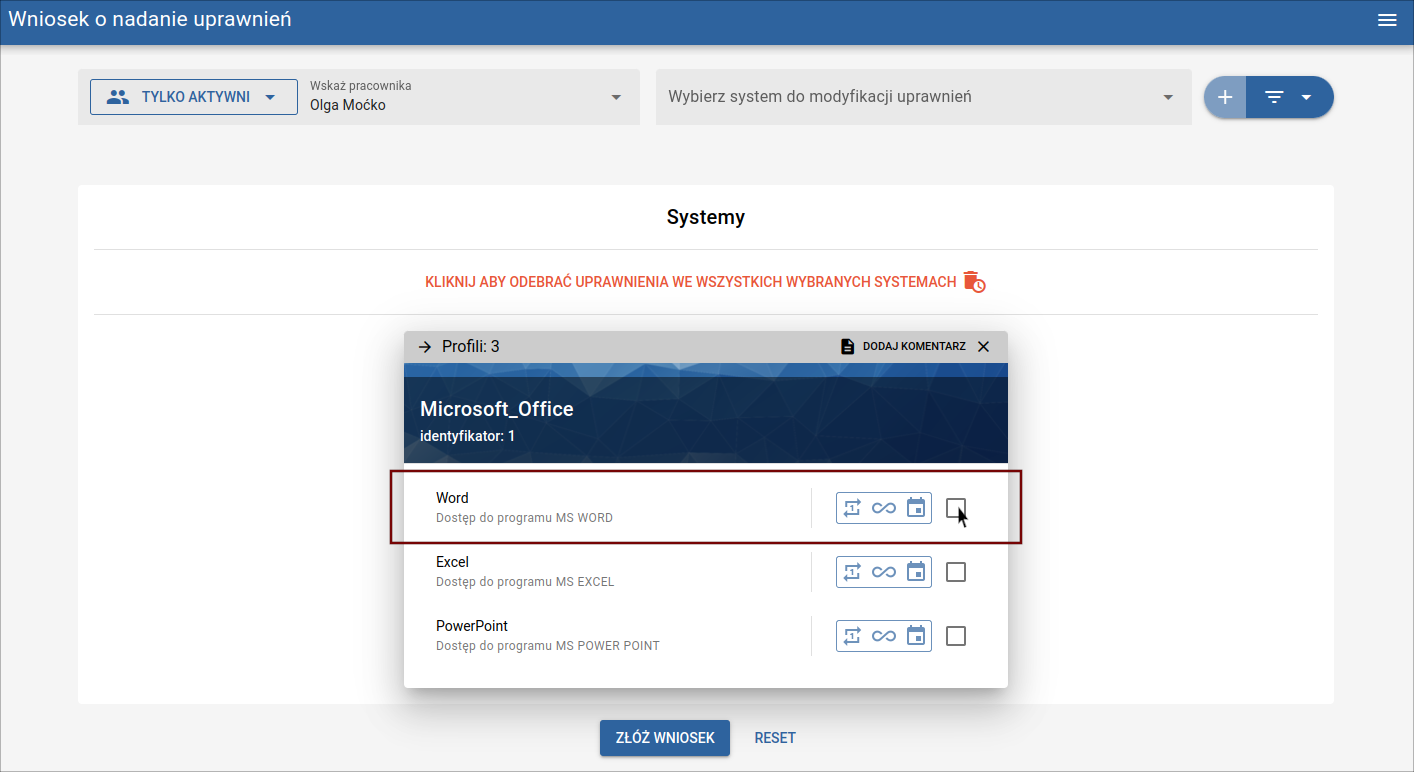Expand the filter button dropdown arrow

coord(1306,97)
